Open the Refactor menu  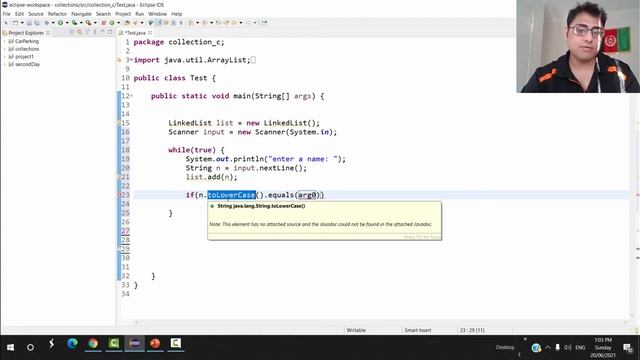[x=57, y=14]
